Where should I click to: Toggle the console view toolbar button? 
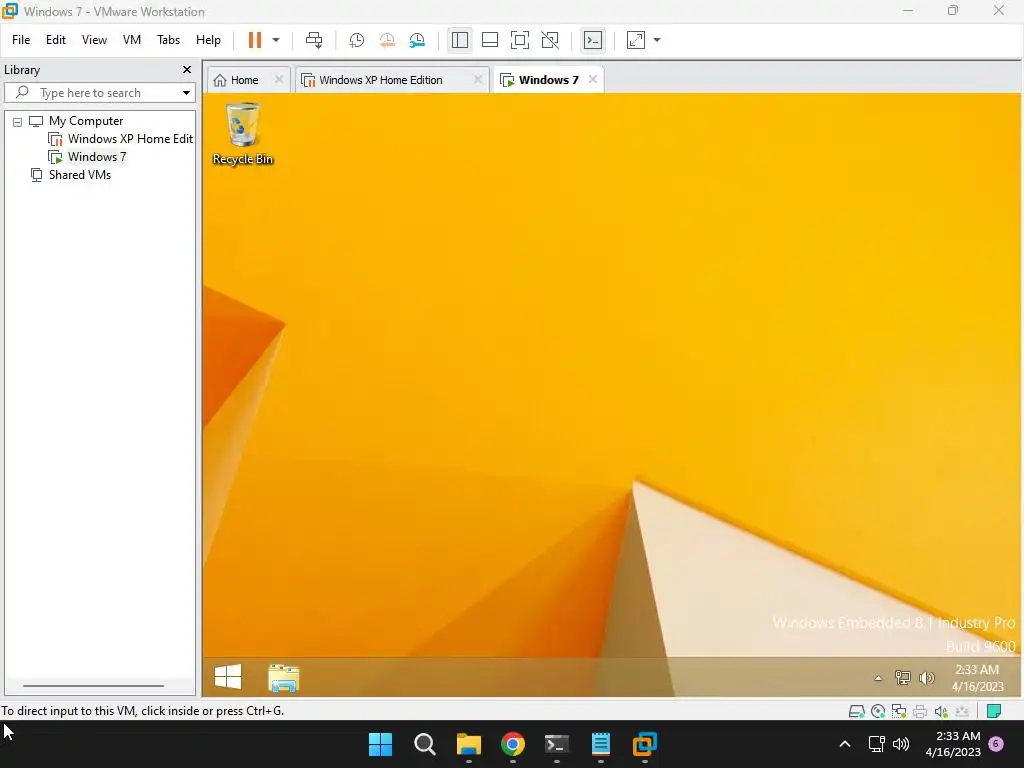[x=593, y=40]
